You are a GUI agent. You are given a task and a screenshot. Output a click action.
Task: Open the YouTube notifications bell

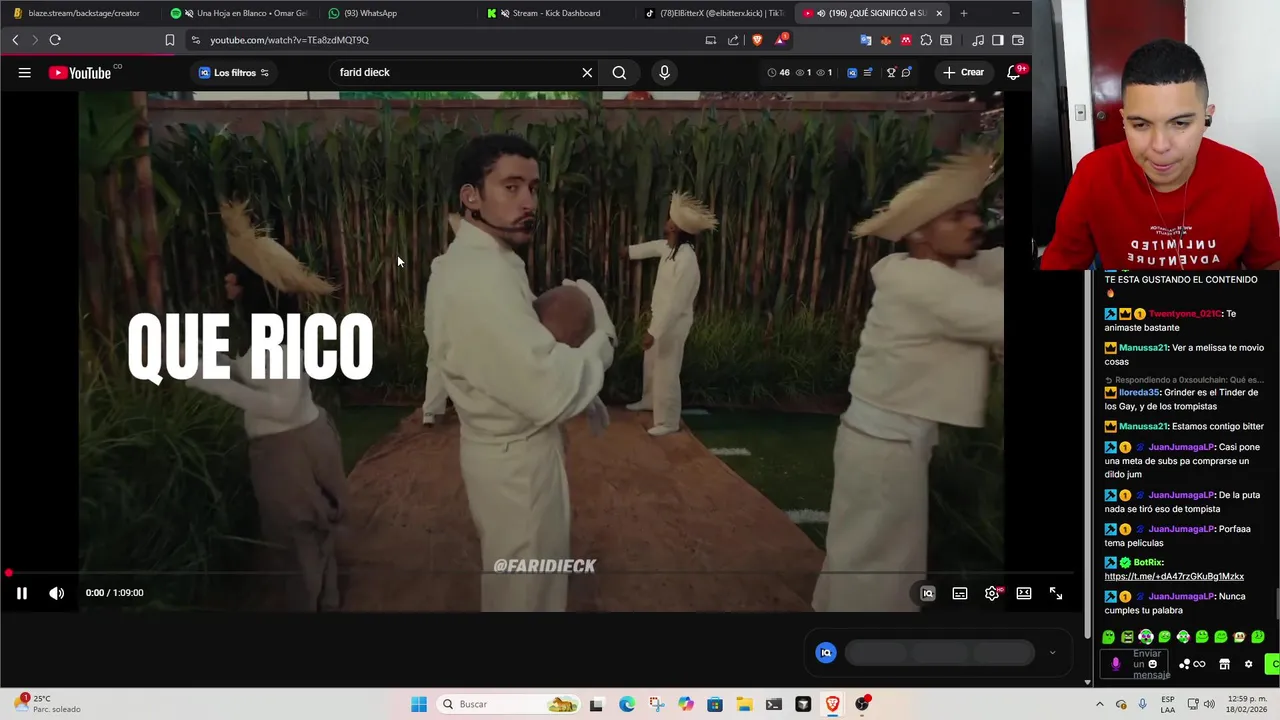point(1014,72)
